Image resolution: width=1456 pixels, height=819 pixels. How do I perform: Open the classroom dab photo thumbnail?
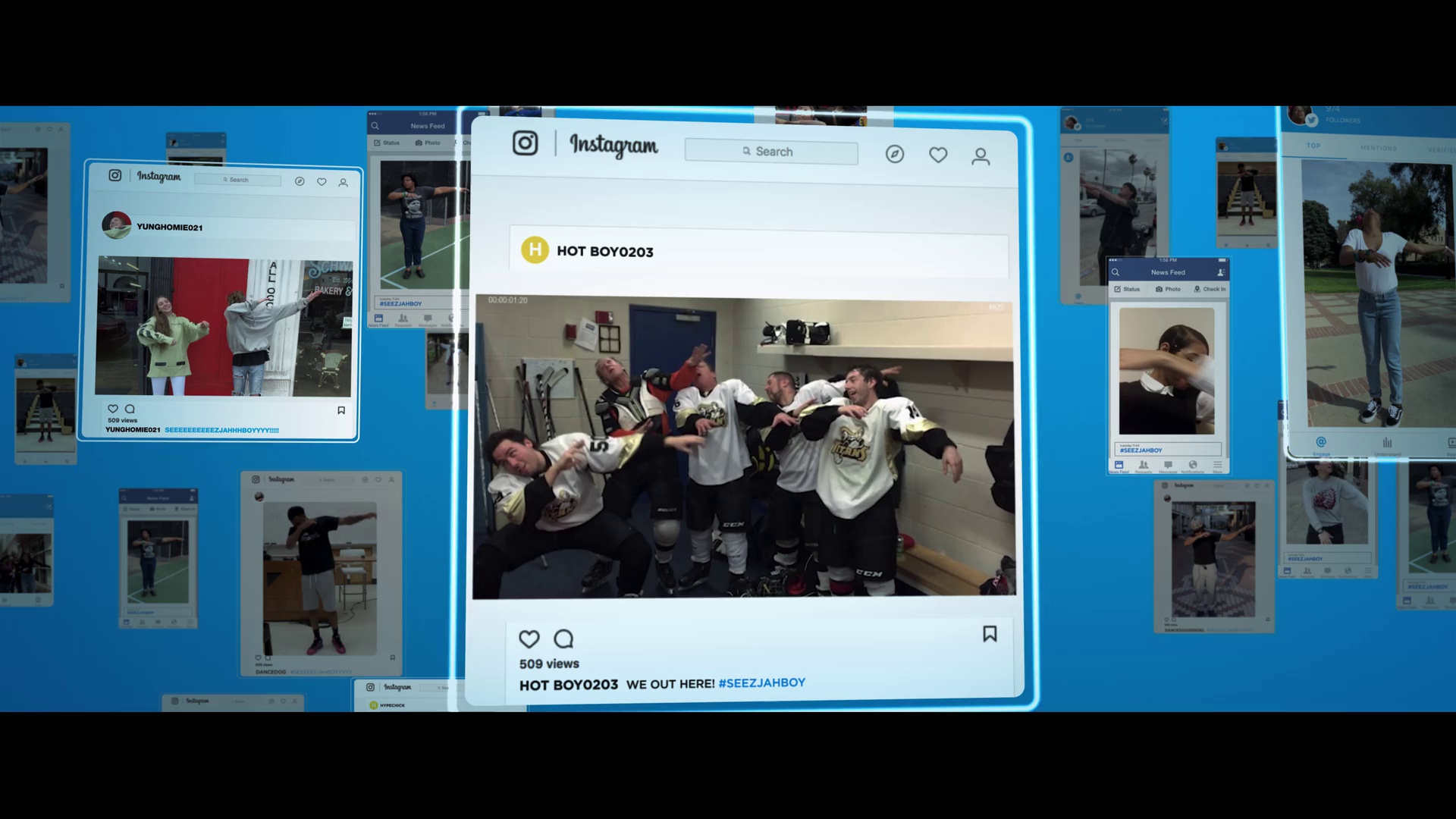coord(320,578)
